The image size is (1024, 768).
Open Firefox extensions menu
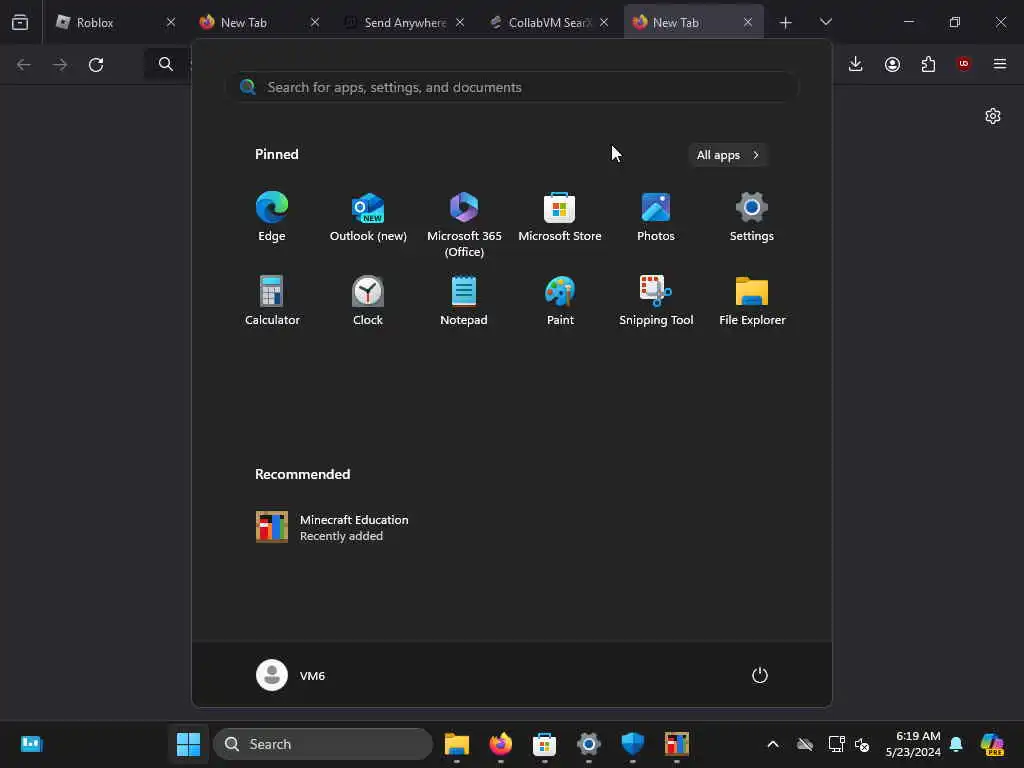tap(928, 64)
